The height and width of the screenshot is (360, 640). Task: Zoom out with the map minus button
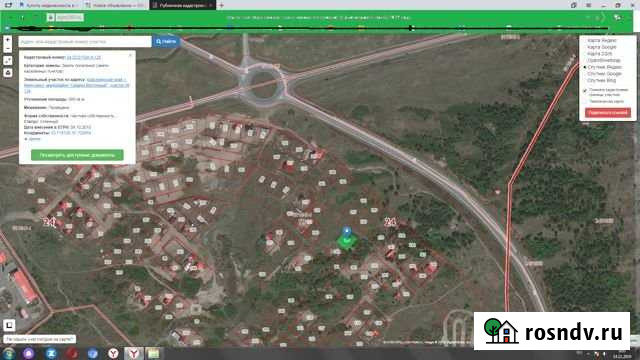point(8,49)
